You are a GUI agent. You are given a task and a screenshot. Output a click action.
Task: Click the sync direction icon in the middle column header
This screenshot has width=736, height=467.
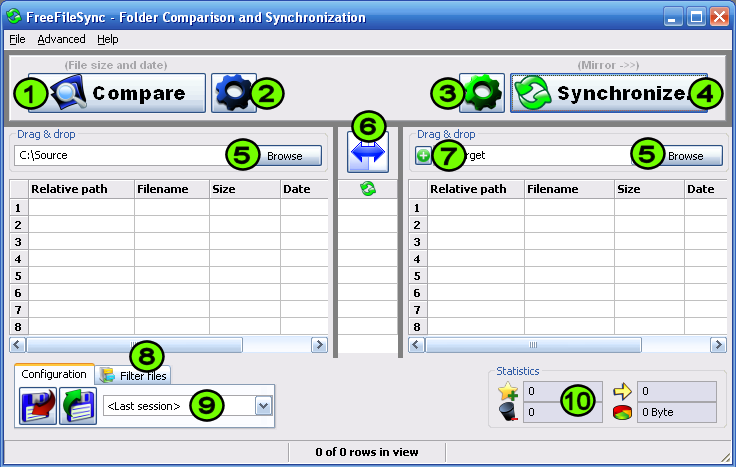click(x=367, y=189)
